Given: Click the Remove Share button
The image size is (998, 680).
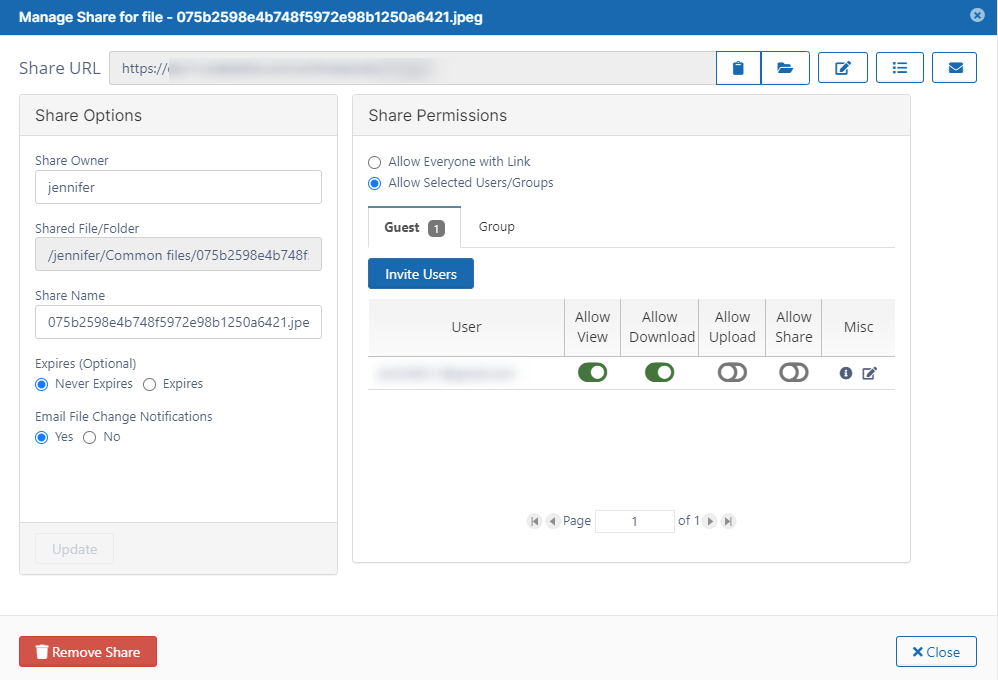Looking at the screenshot, I should (88, 652).
